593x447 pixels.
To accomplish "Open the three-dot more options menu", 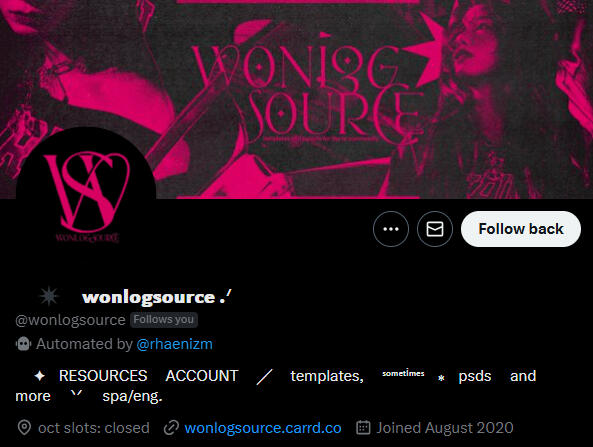I will (x=391, y=229).
